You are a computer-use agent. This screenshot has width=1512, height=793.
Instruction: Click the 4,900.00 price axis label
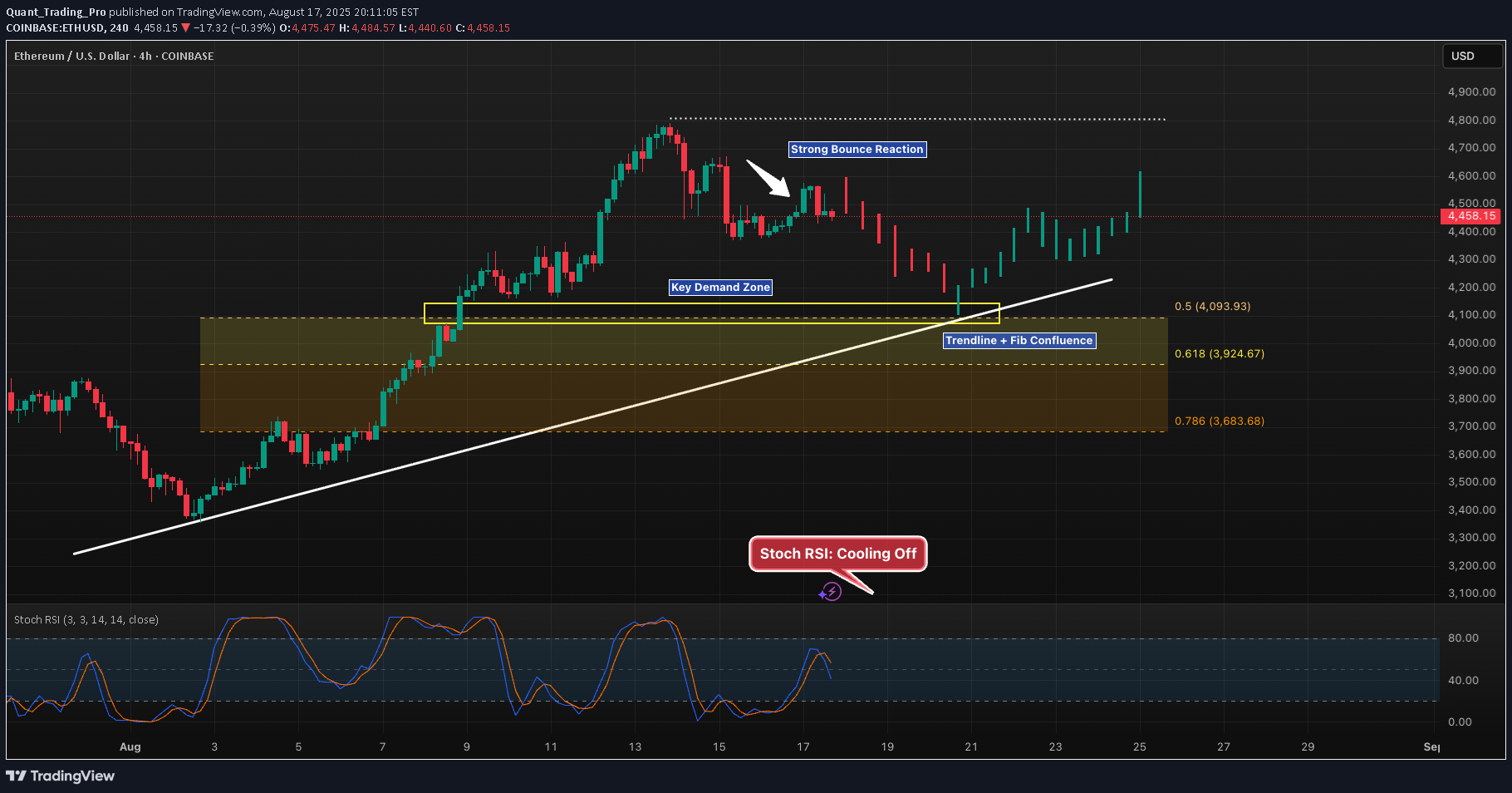coord(1471,92)
